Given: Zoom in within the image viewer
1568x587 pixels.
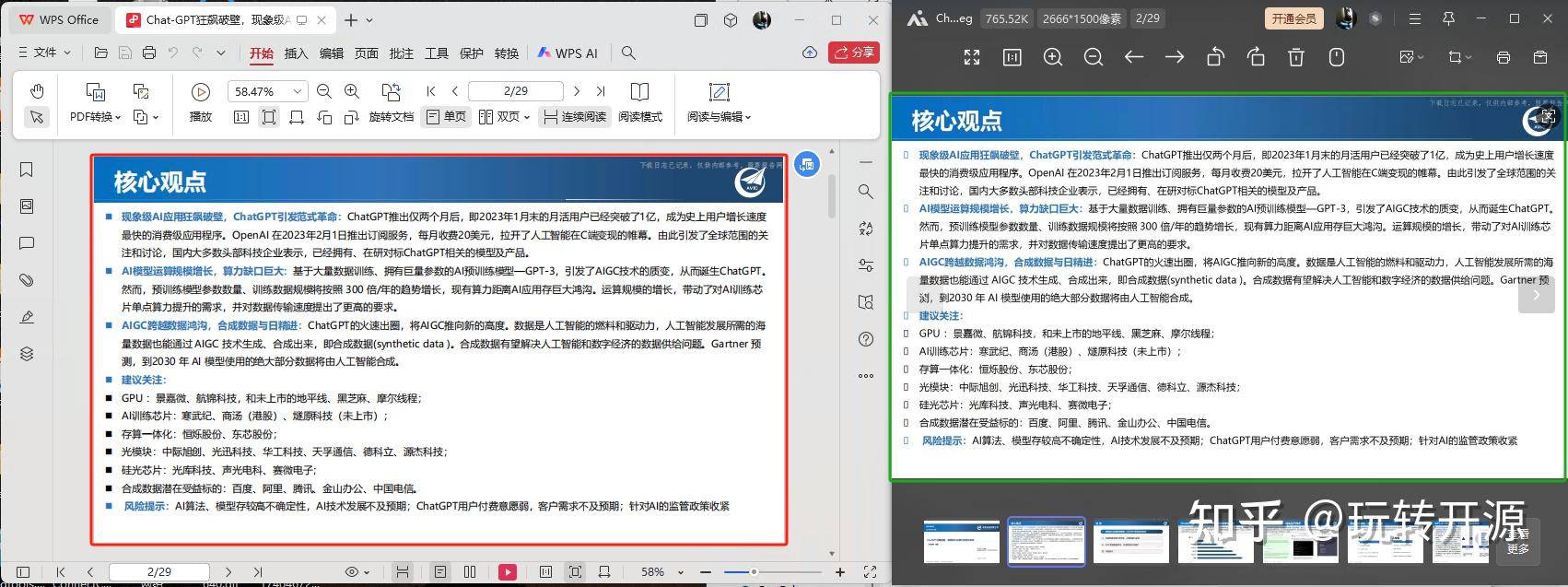Looking at the screenshot, I should pos(1053,57).
